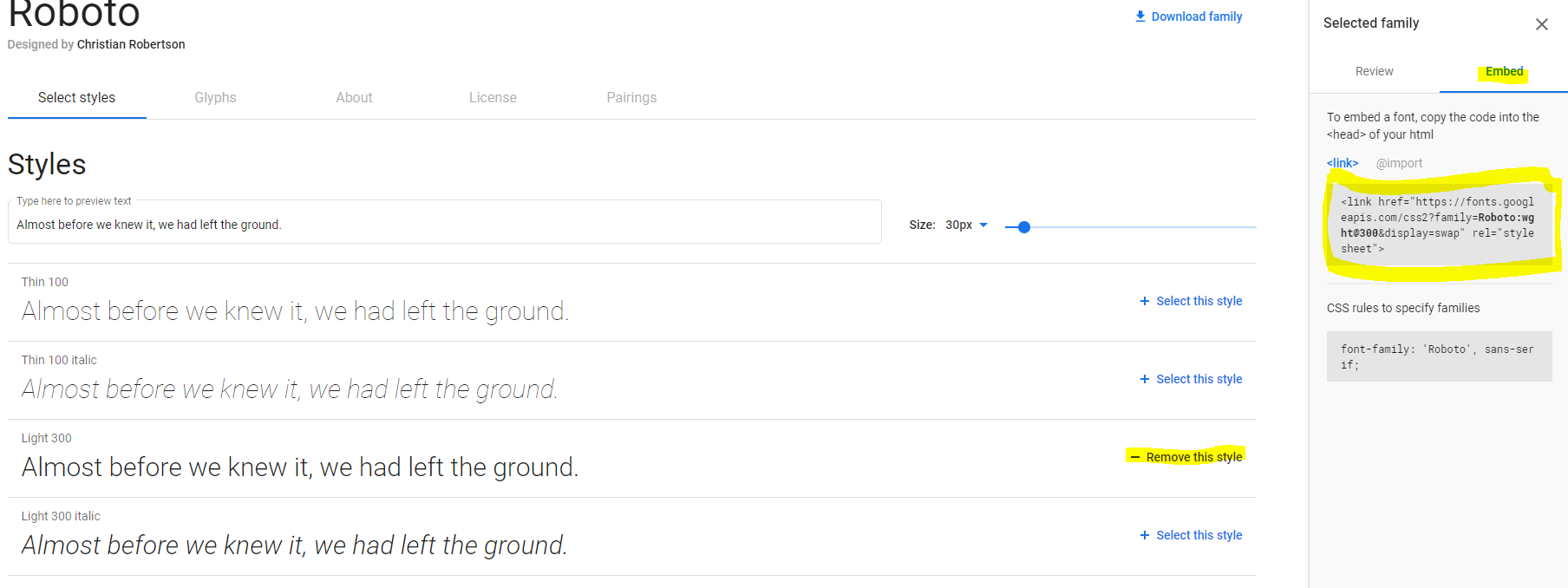Choose the <link> embed option
This screenshot has width=1568, height=588.
[1343, 163]
